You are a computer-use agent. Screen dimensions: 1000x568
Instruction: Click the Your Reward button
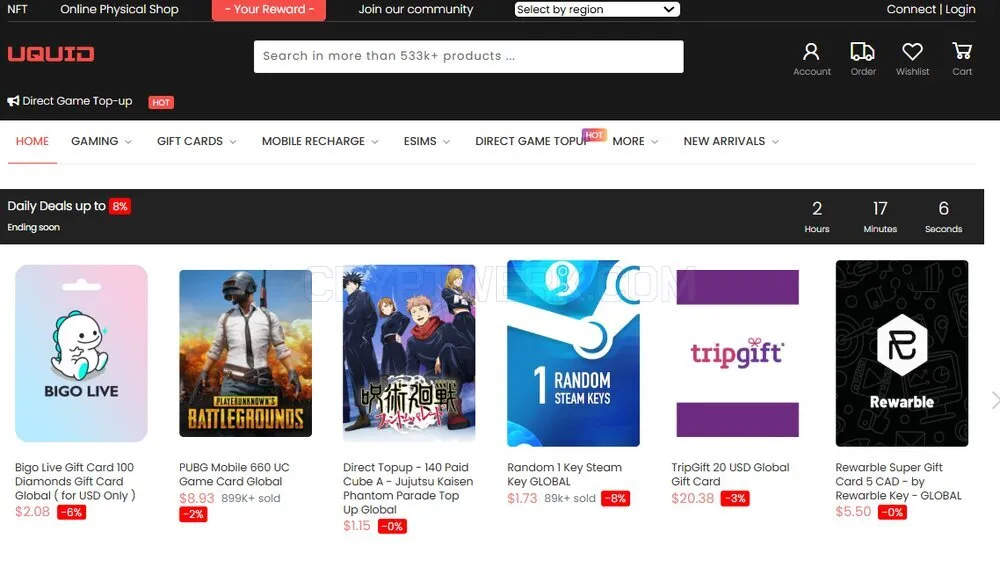pos(268,10)
